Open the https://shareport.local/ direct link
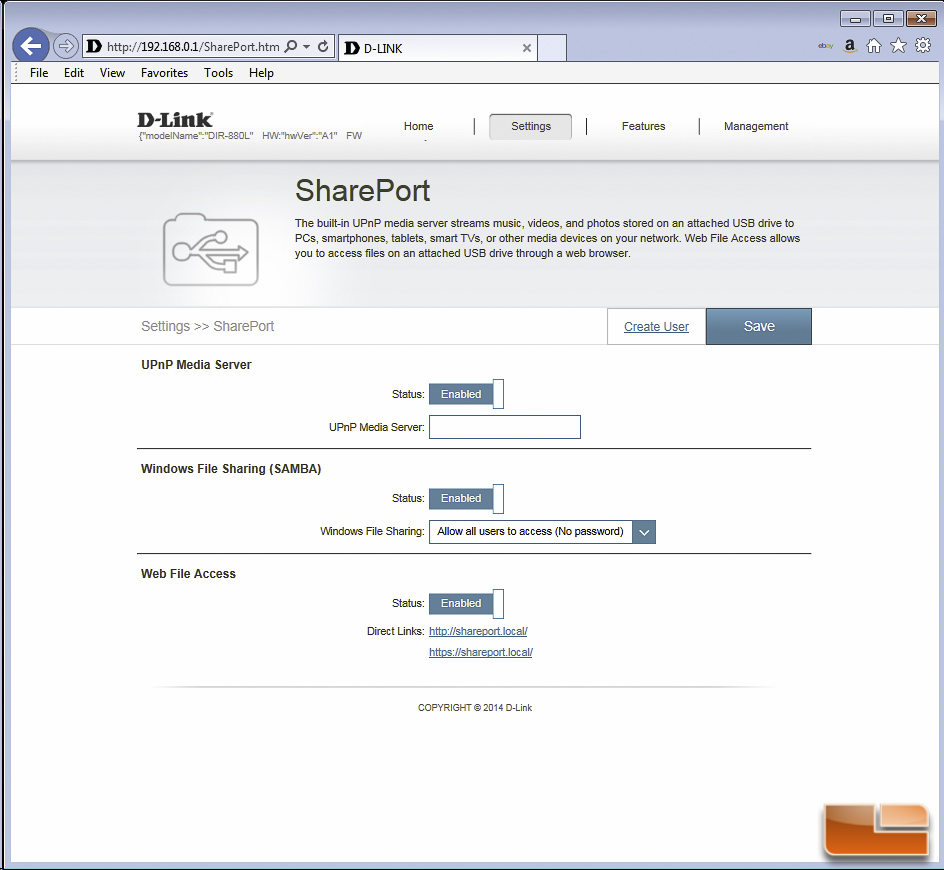The image size is (944, 870). click(x=480, y=652)
